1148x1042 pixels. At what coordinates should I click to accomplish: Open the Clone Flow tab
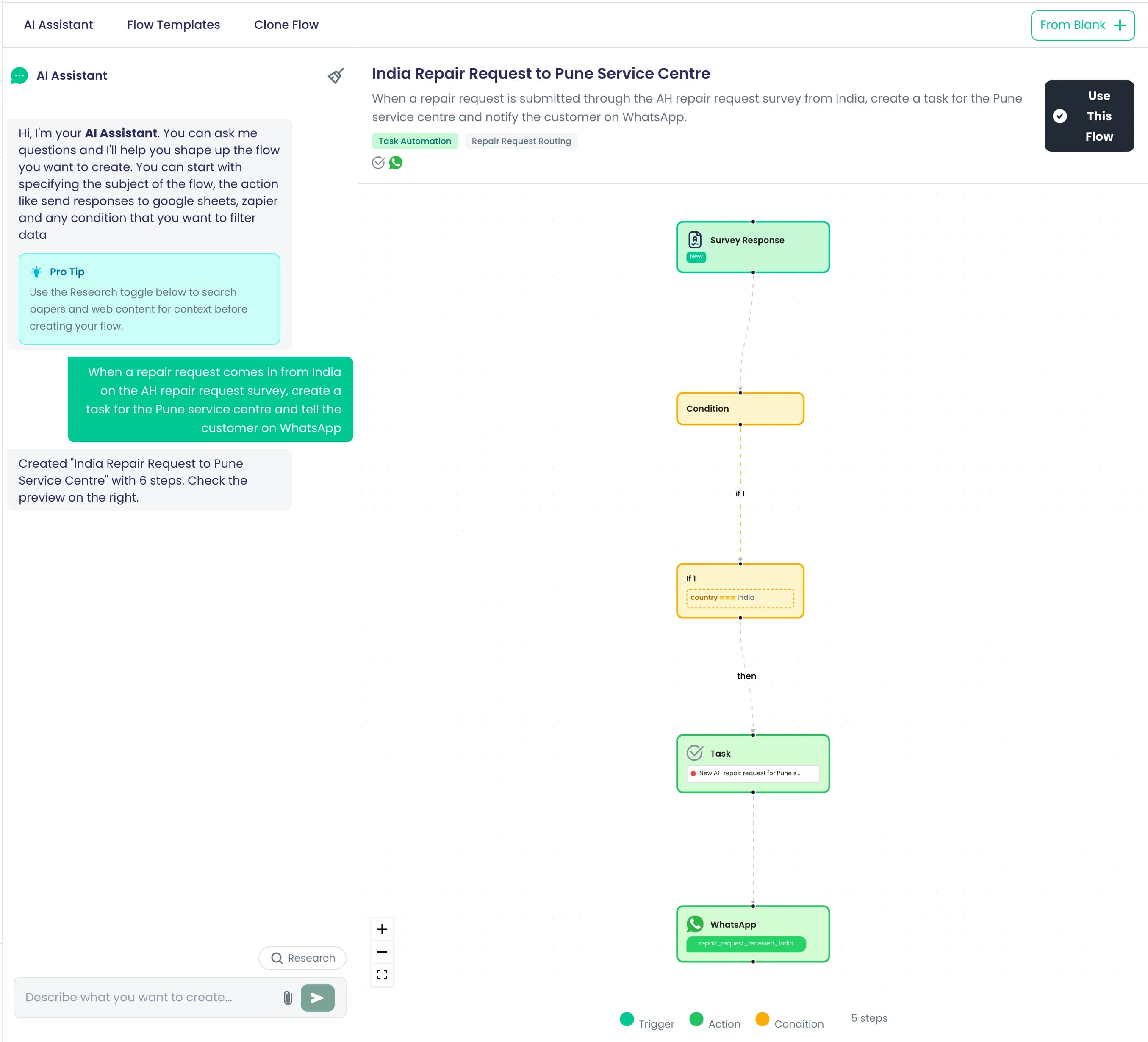click(286, 25)
